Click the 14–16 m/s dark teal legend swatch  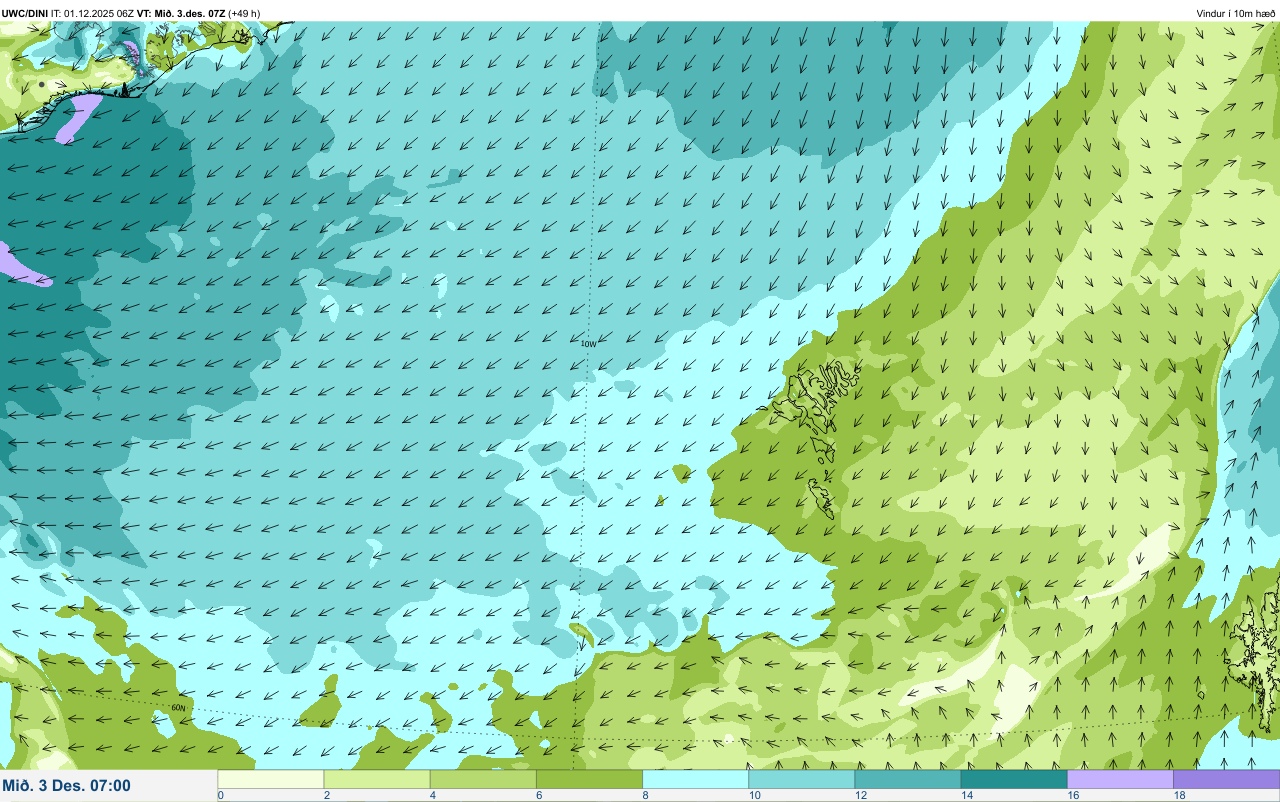[1013, 779]
